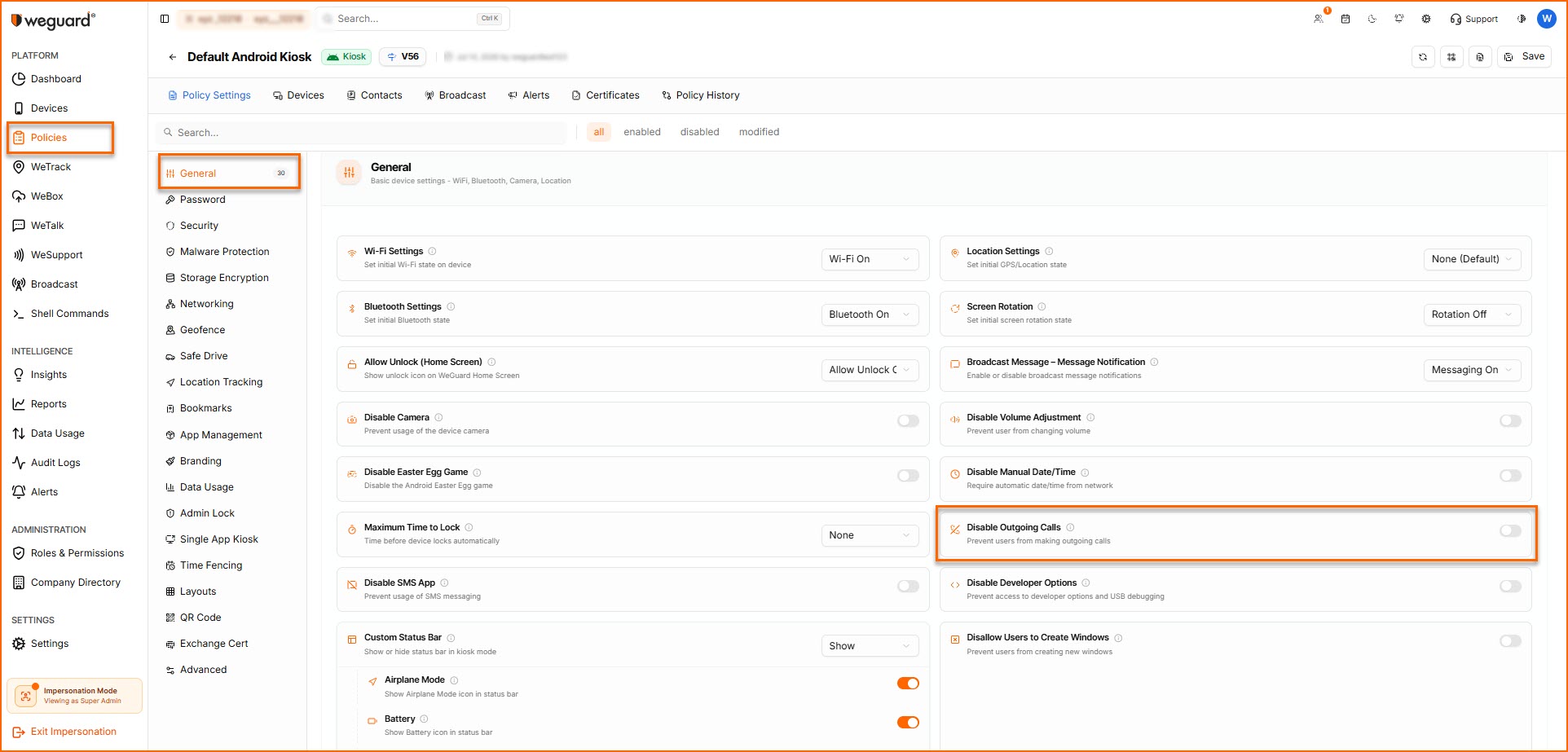Screen dimensions: 1568x752
Task: Open the Location Settings None (Default) dropdown
Action: pyautogui.click(x=1472, y=259)
